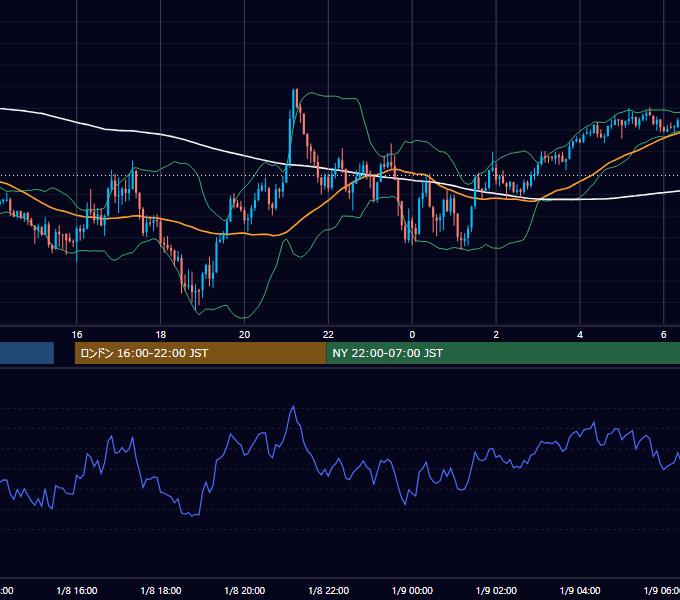Click the 16 hour label on the price chart axis
The width and height of the screenshot is (680, 600).
(77, 335)
